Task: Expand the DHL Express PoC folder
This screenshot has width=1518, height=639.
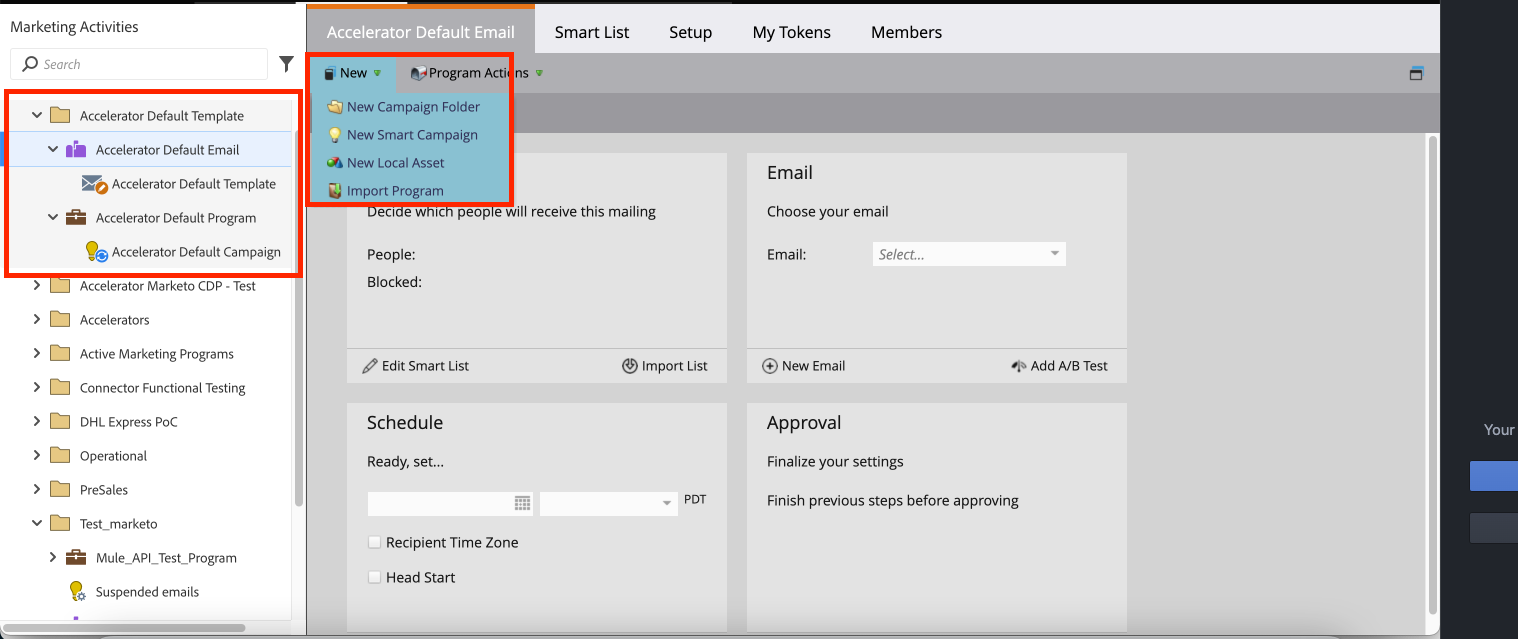Action: [37, 422]
